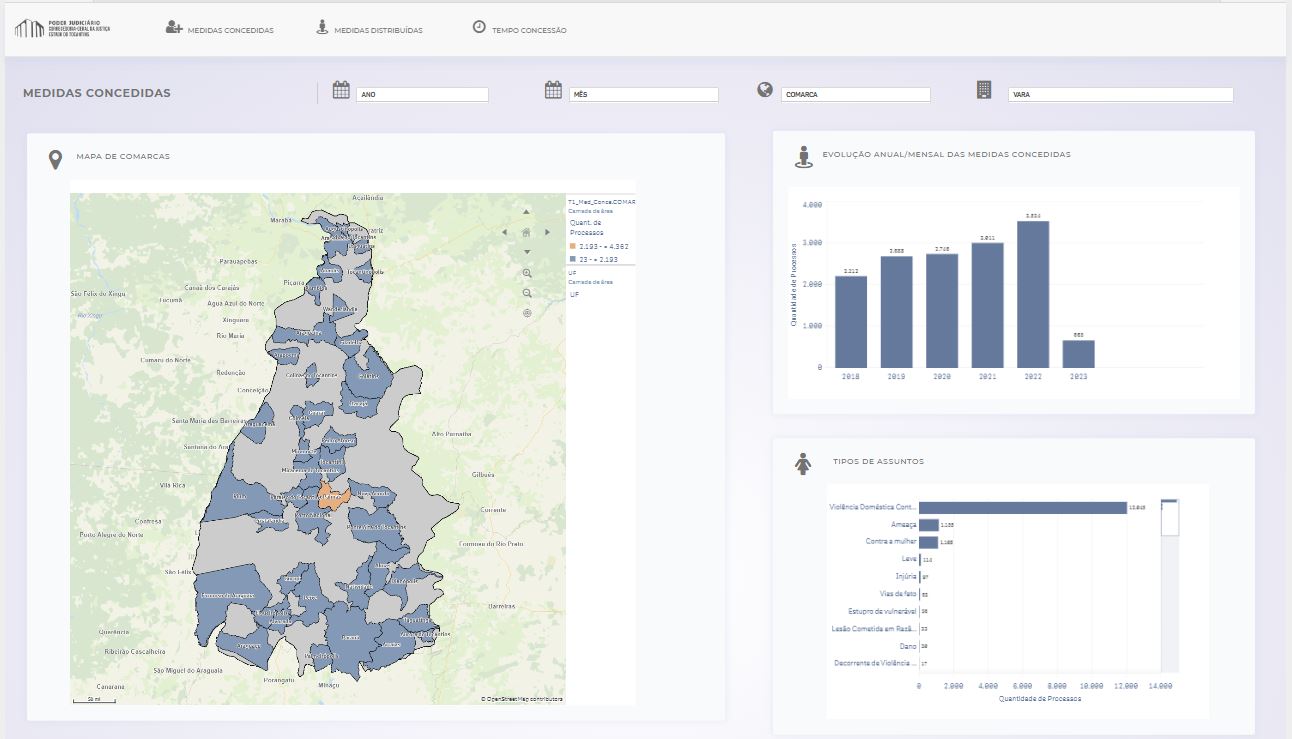This screenshot has width=1292, height=739.
Task: Open the MÊS filter dropdown
Action: [644, 95]
